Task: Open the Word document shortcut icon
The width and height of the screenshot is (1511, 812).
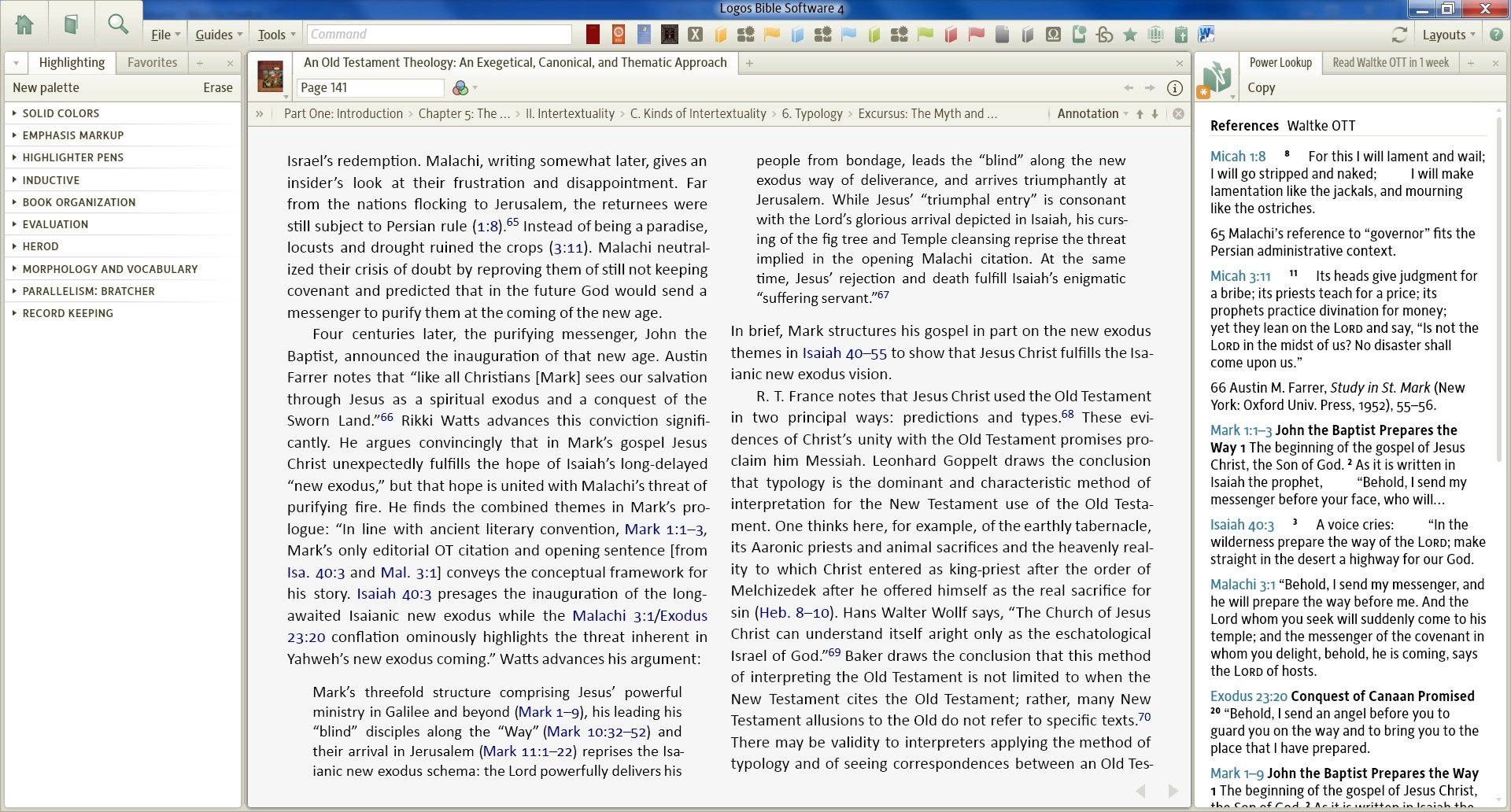Action: coord(1206,34)
